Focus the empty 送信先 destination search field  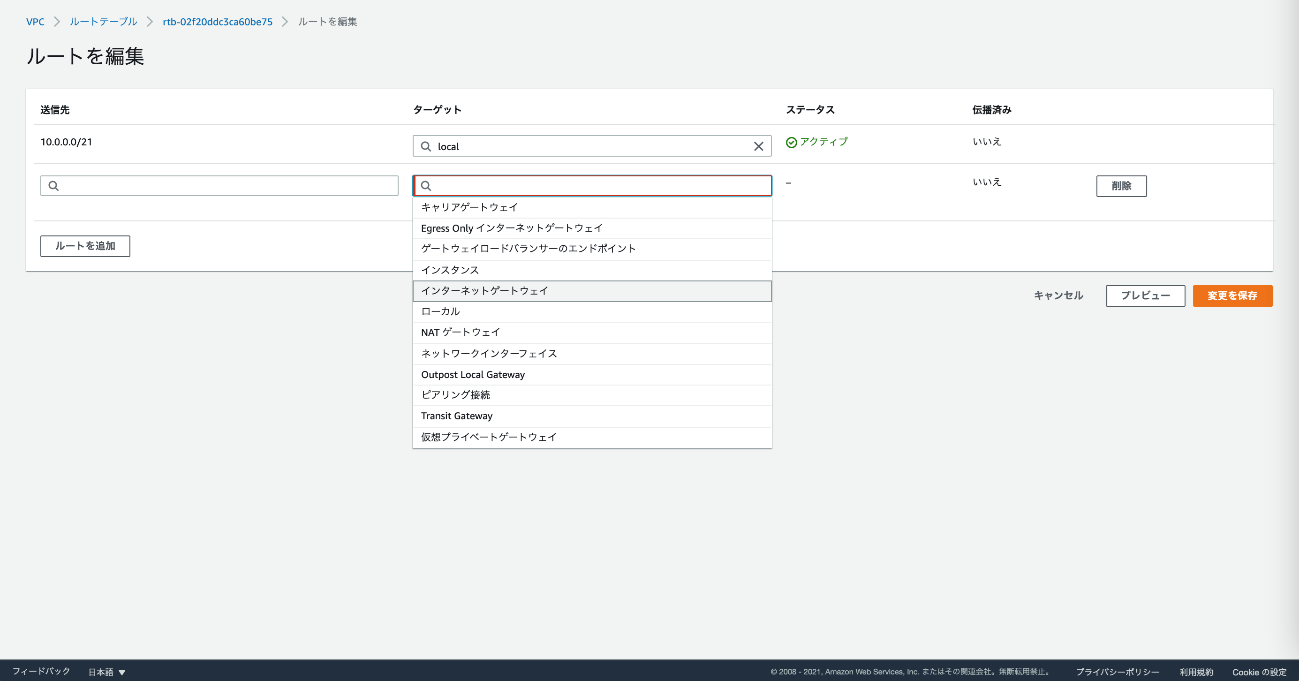click(220, 186)
